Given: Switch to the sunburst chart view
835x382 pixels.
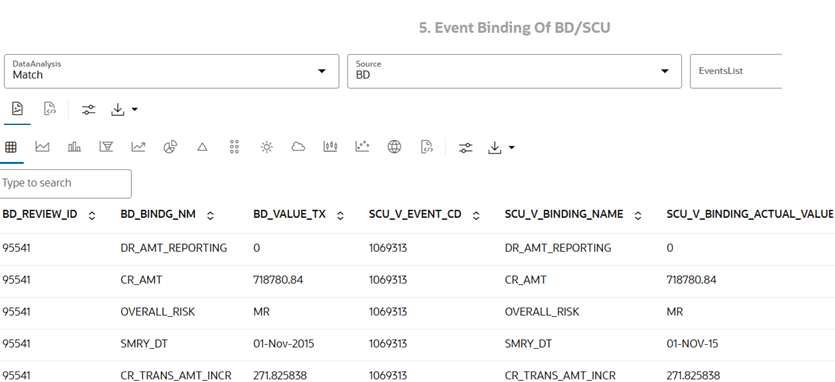Looking at the screenshot, I should click(x=266, y=148).
